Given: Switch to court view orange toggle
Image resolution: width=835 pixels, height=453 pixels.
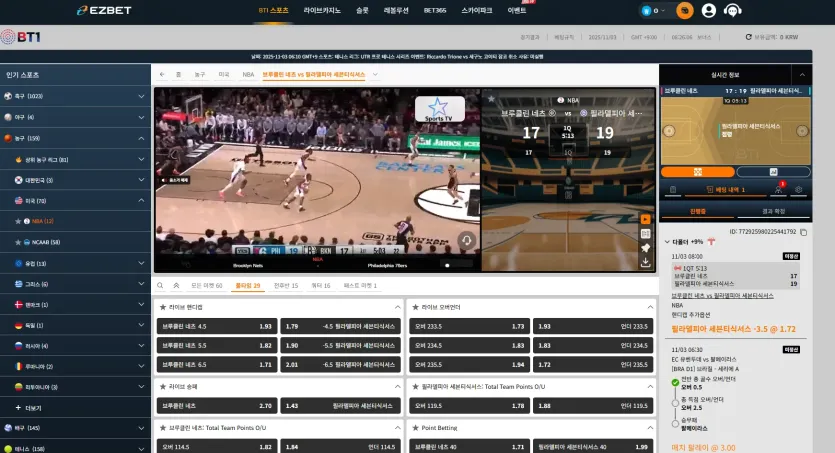Looking at the screenshot, I should (x=698, y=172).
